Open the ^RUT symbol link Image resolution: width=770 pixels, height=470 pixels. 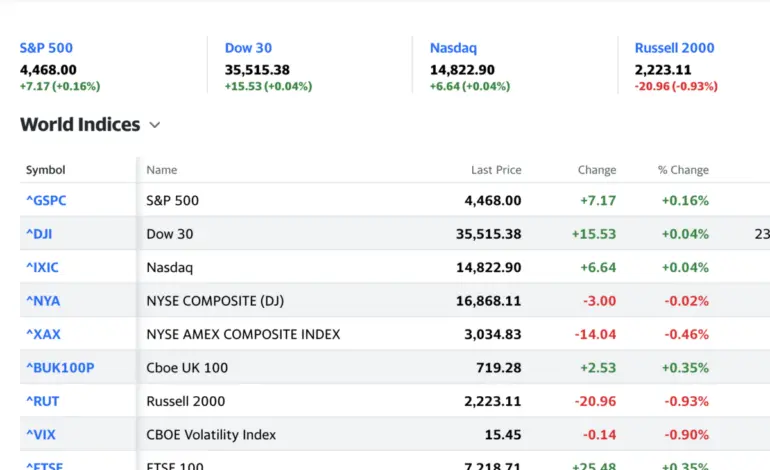(42, 401)
